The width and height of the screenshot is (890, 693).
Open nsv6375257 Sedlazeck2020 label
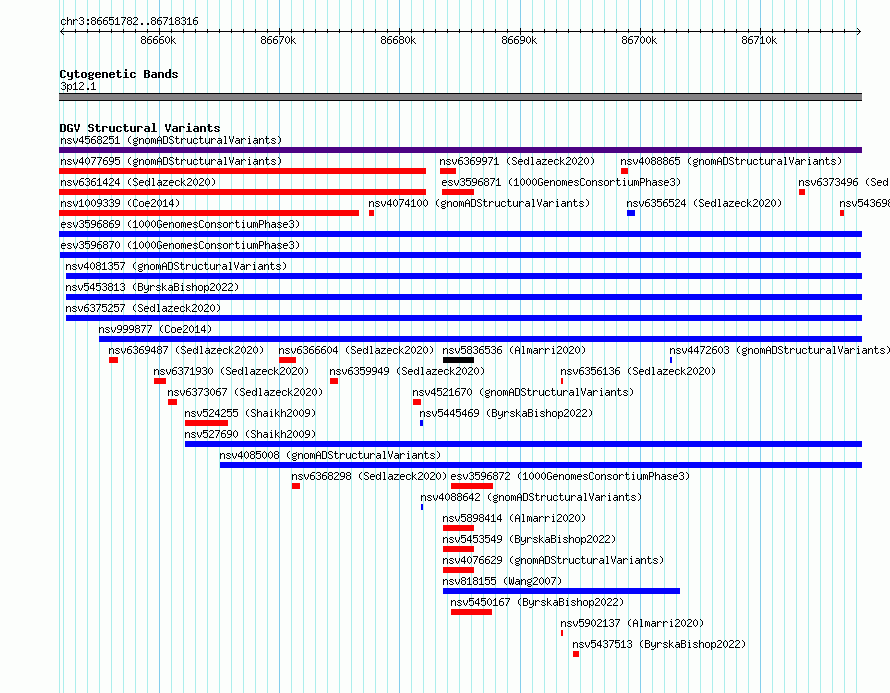pyautogui.click(x=143, y=308)
